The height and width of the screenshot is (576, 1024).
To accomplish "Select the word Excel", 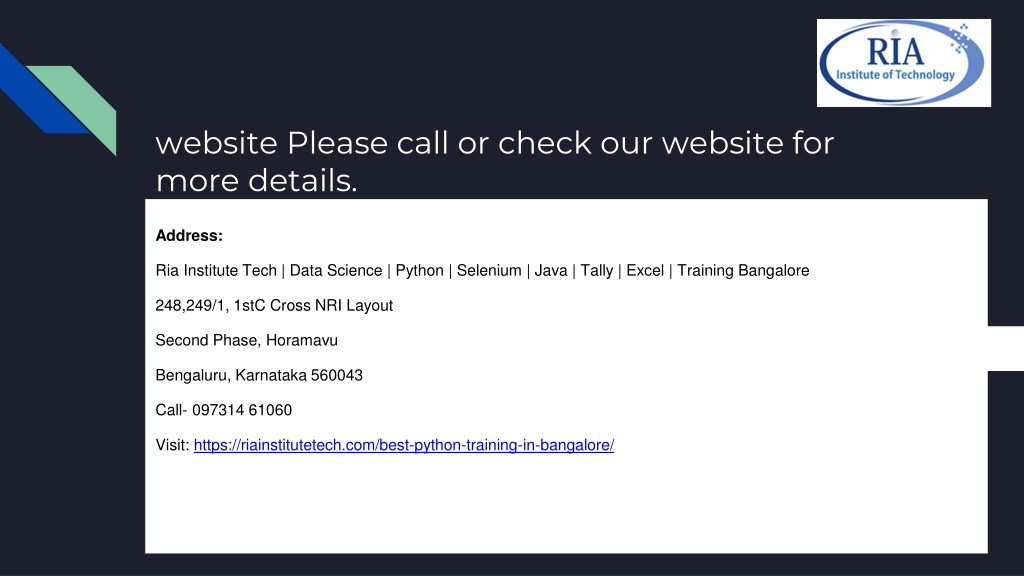I will click(645, 270).
